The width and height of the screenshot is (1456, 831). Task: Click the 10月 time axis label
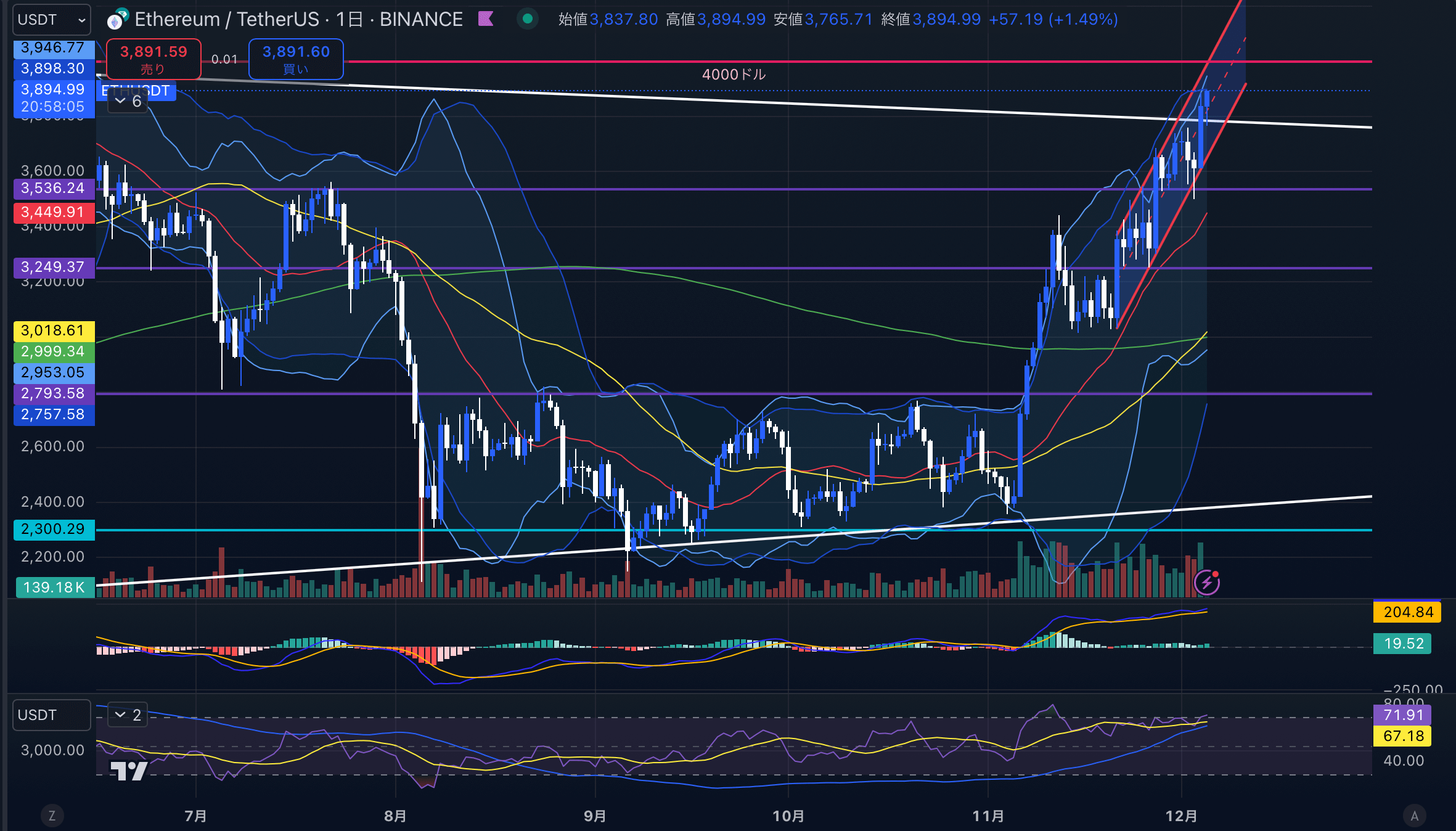point(788,816)
